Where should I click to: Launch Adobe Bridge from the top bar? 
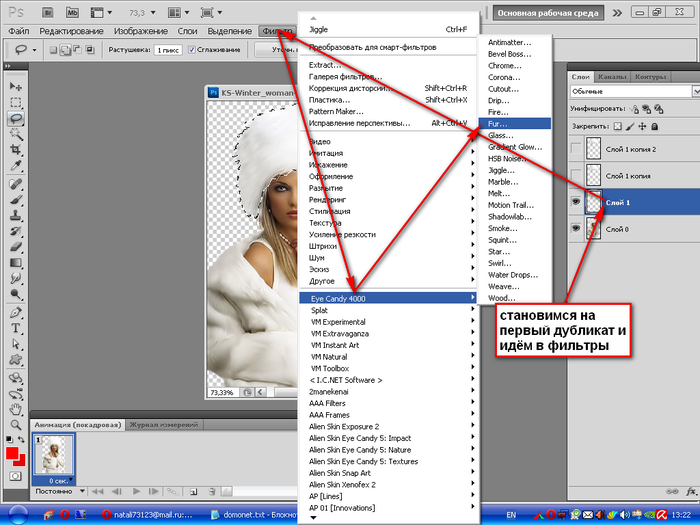coord(47,12)
